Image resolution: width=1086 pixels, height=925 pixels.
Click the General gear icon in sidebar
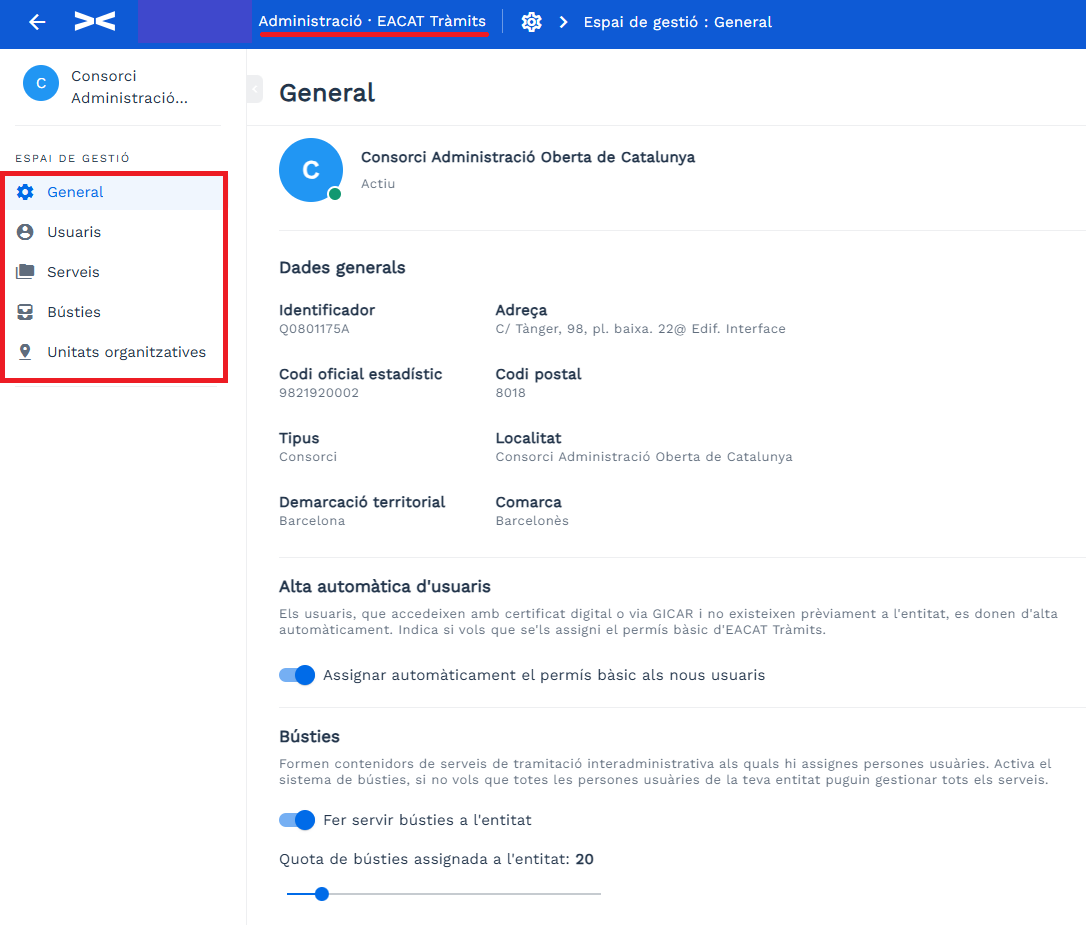(x=25, y=192)
